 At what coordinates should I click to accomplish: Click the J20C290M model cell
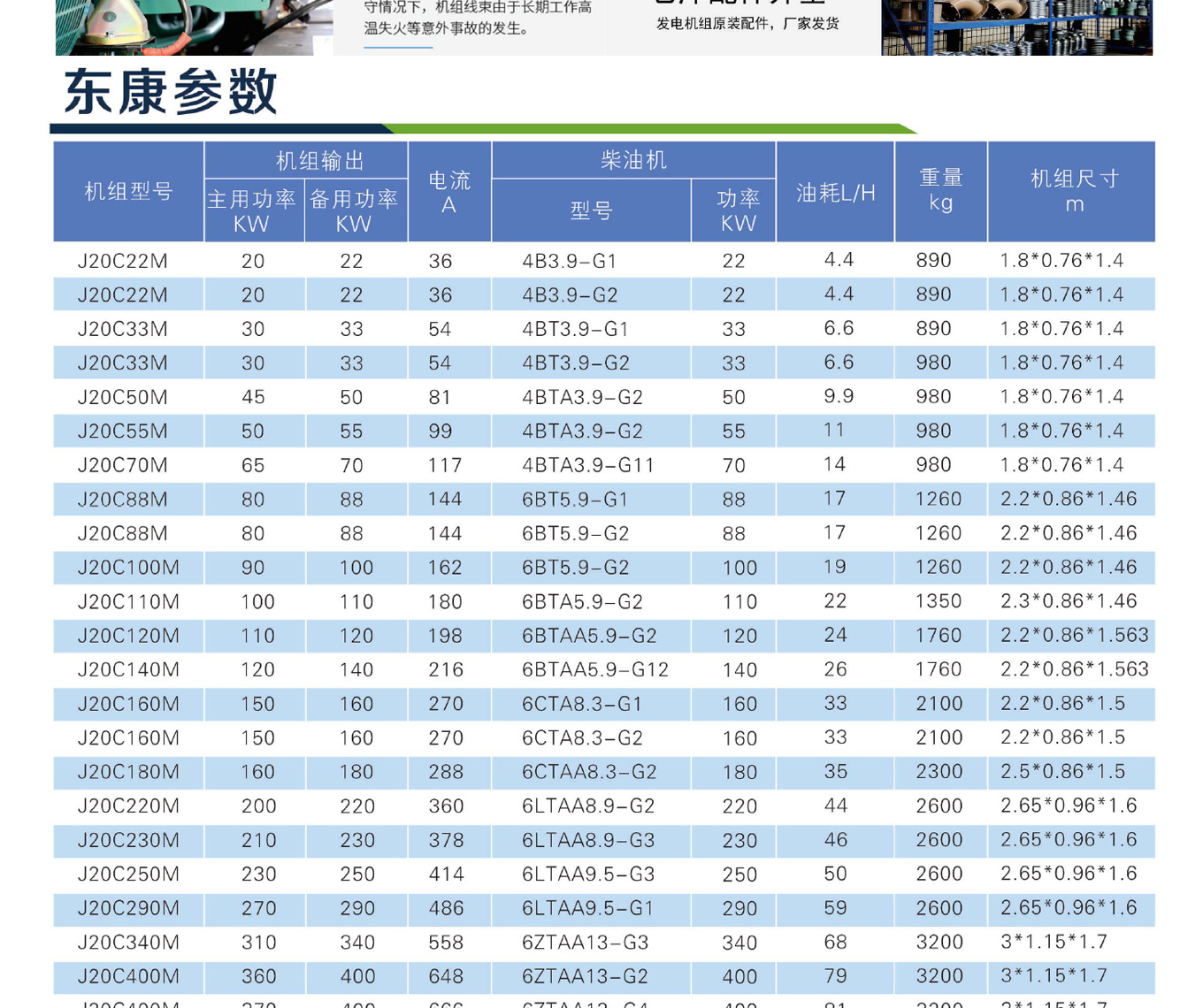click(x=128, y=909)
